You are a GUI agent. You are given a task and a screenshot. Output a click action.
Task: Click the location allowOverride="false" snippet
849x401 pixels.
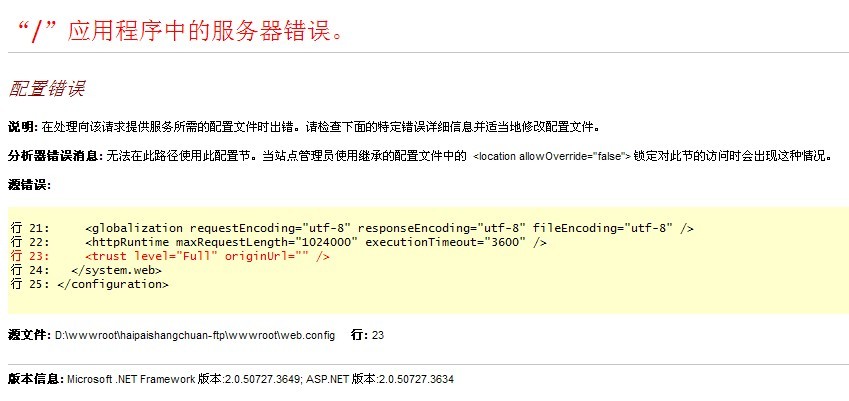coord(552,157)
